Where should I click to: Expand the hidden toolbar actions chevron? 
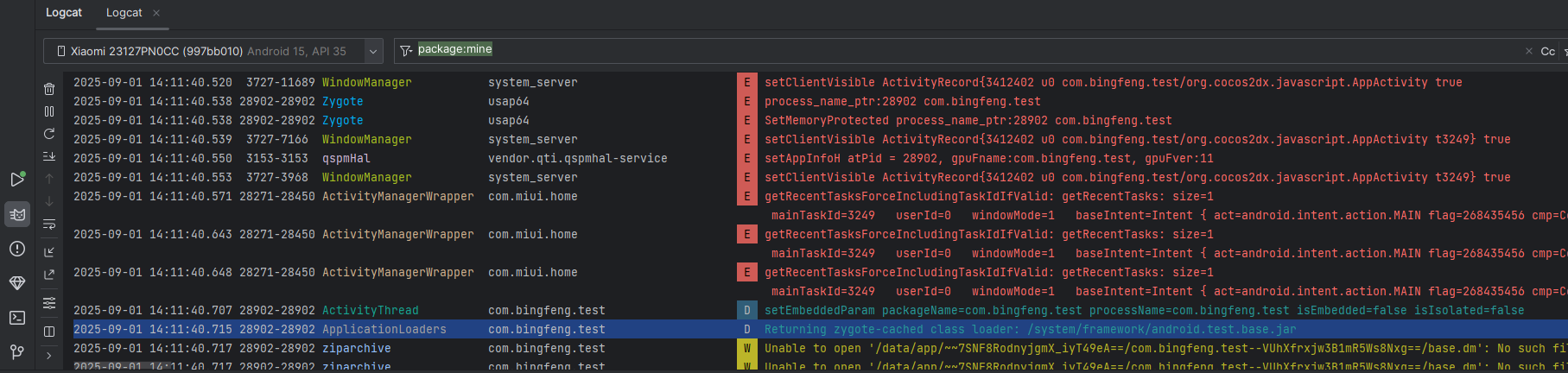49,356
